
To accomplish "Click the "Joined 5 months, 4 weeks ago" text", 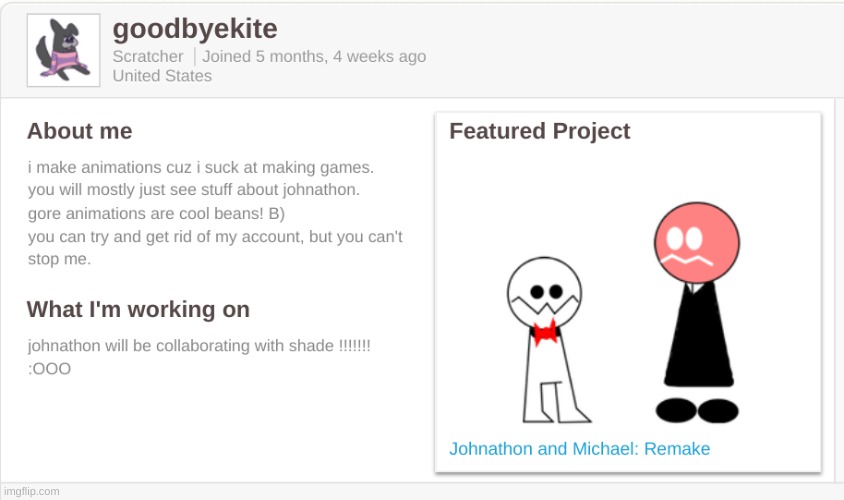I will [x=314, y=56].
